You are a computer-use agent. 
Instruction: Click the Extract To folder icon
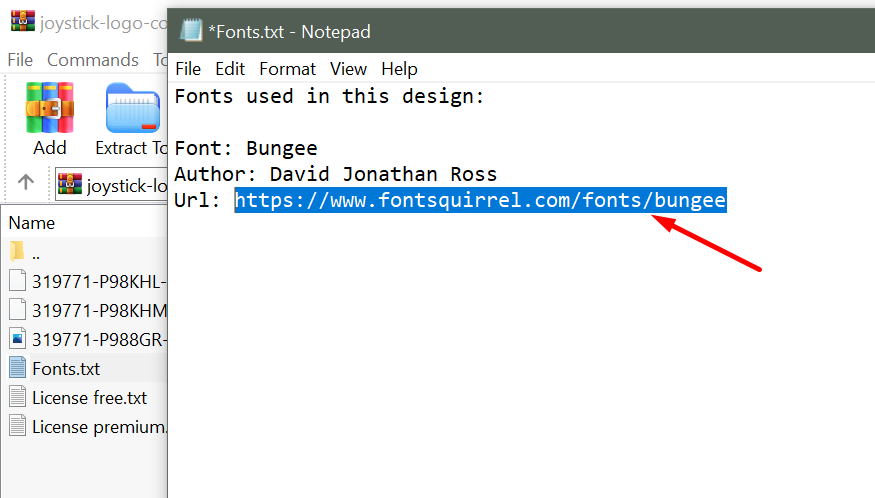click(x=133, y=108)
